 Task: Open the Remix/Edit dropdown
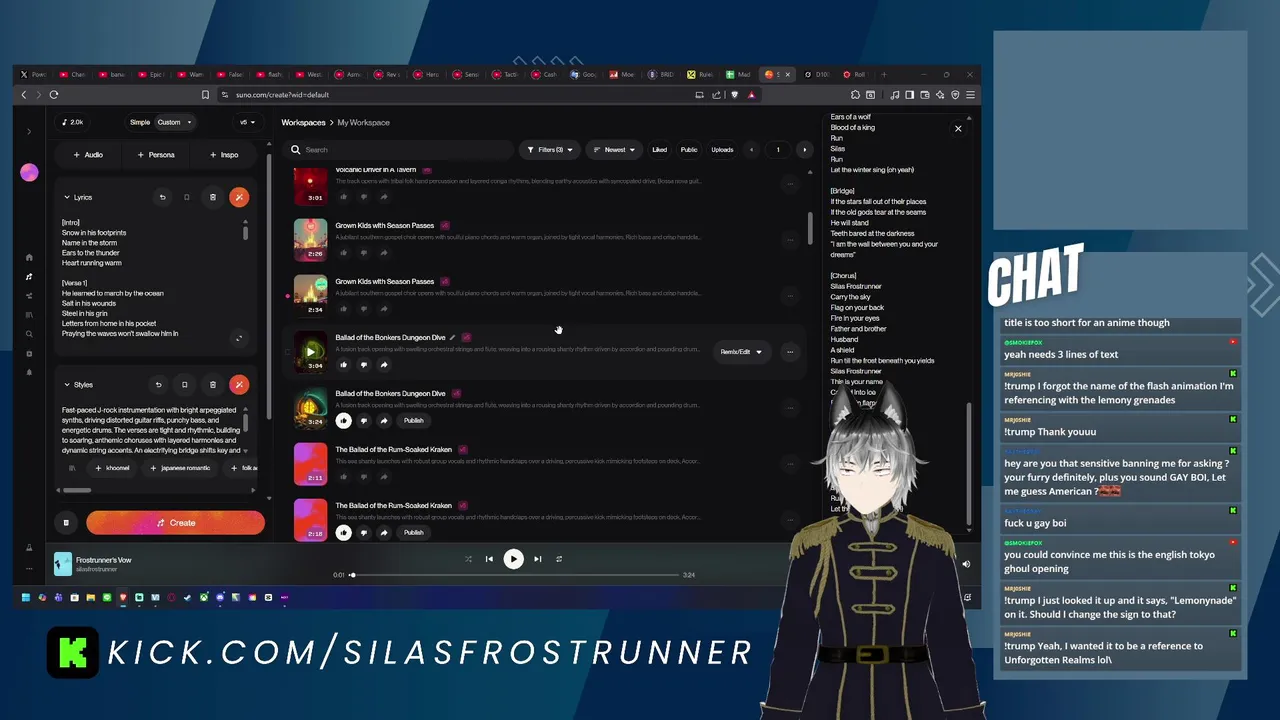click(741, 352)
